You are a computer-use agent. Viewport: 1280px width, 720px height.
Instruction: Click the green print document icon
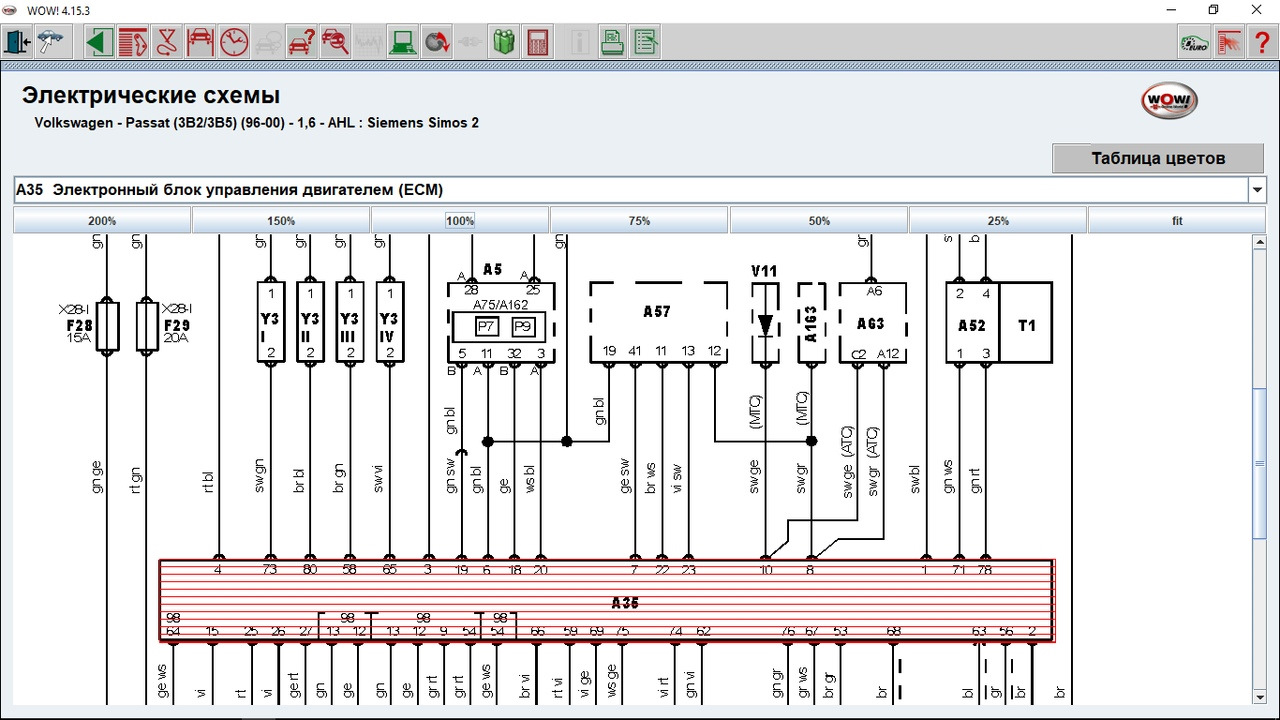click(612, 42)
